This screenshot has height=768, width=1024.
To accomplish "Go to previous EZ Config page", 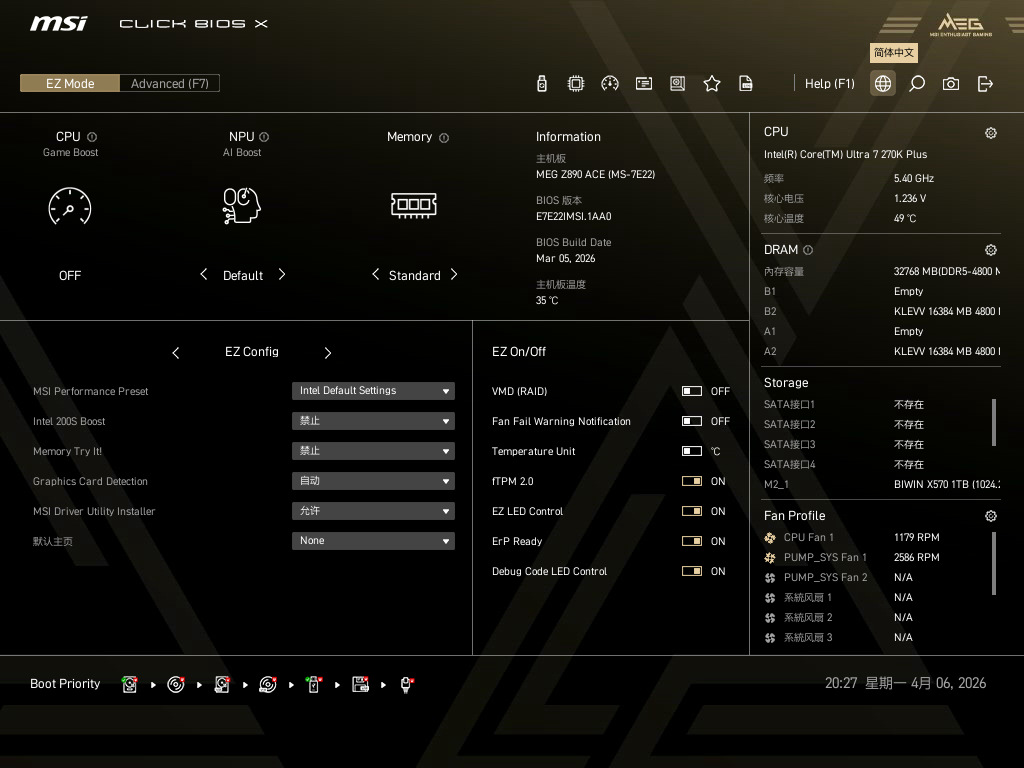I will 176,353.
